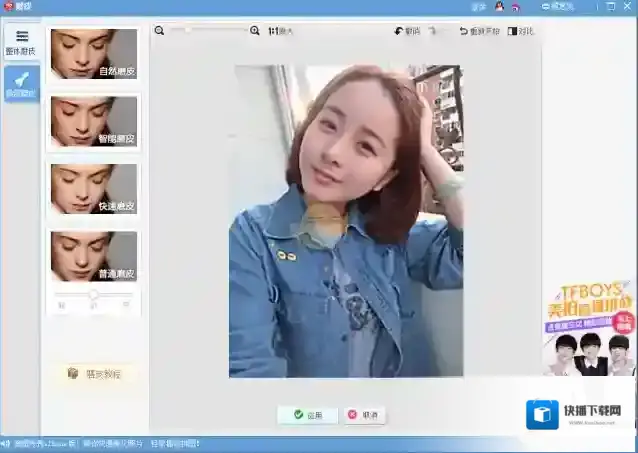Click the user avatar icon in title bar
638x453 pixels.
[x=499, y=6]
